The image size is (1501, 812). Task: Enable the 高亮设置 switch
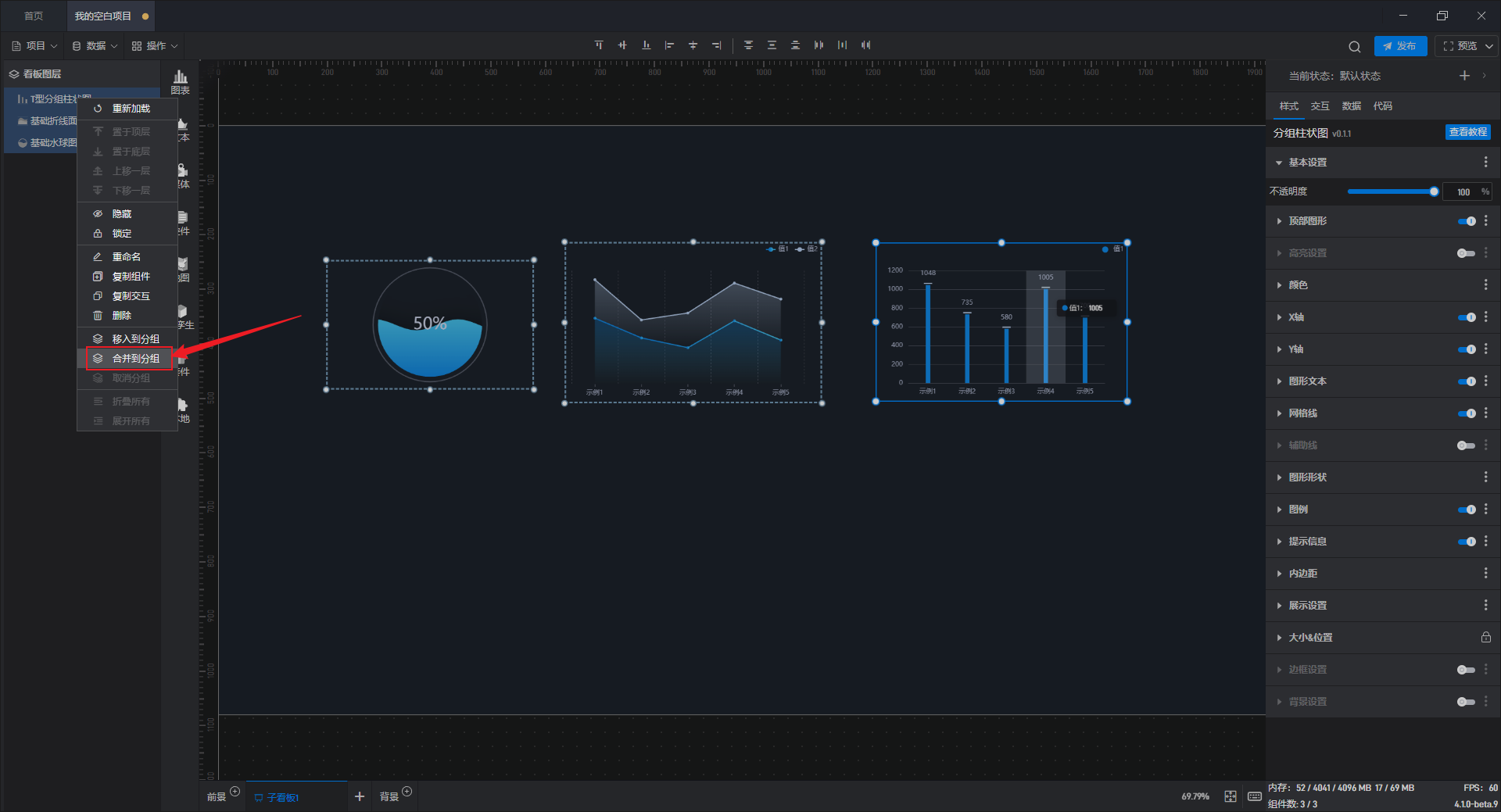click(1466, 253)
